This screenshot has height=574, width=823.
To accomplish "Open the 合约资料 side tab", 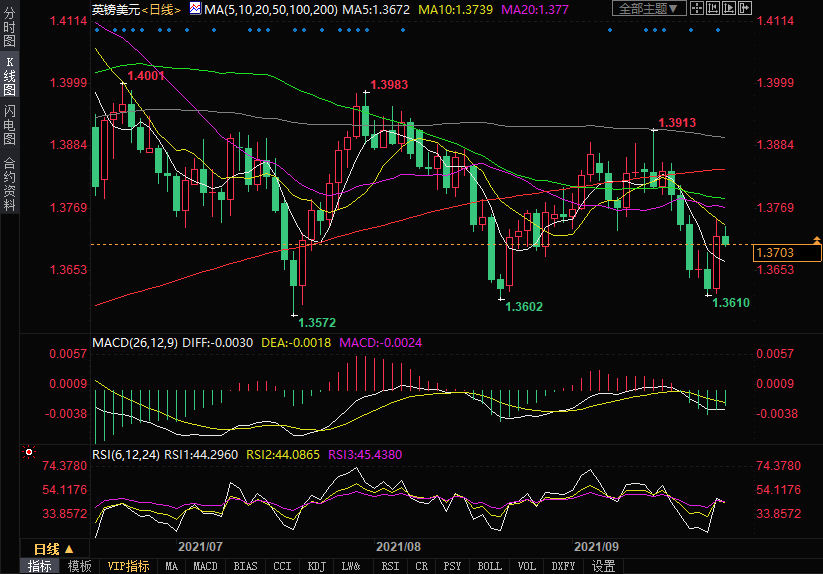I will pos(9,183).
